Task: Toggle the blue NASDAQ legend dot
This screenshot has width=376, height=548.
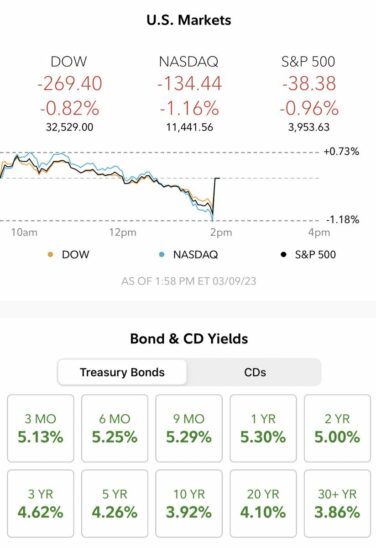Action: pyautogui.click(x=161, y=255)
